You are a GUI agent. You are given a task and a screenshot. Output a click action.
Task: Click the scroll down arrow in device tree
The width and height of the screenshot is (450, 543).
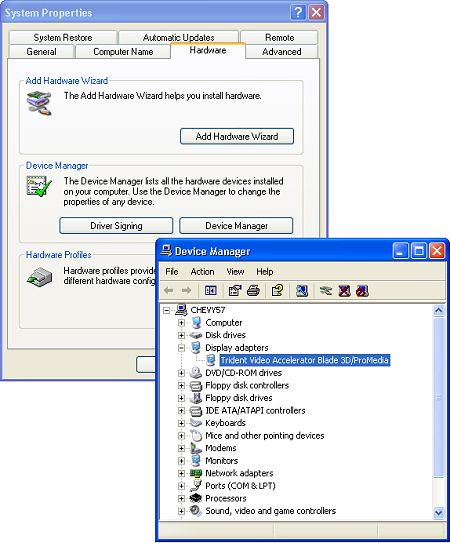439,512
